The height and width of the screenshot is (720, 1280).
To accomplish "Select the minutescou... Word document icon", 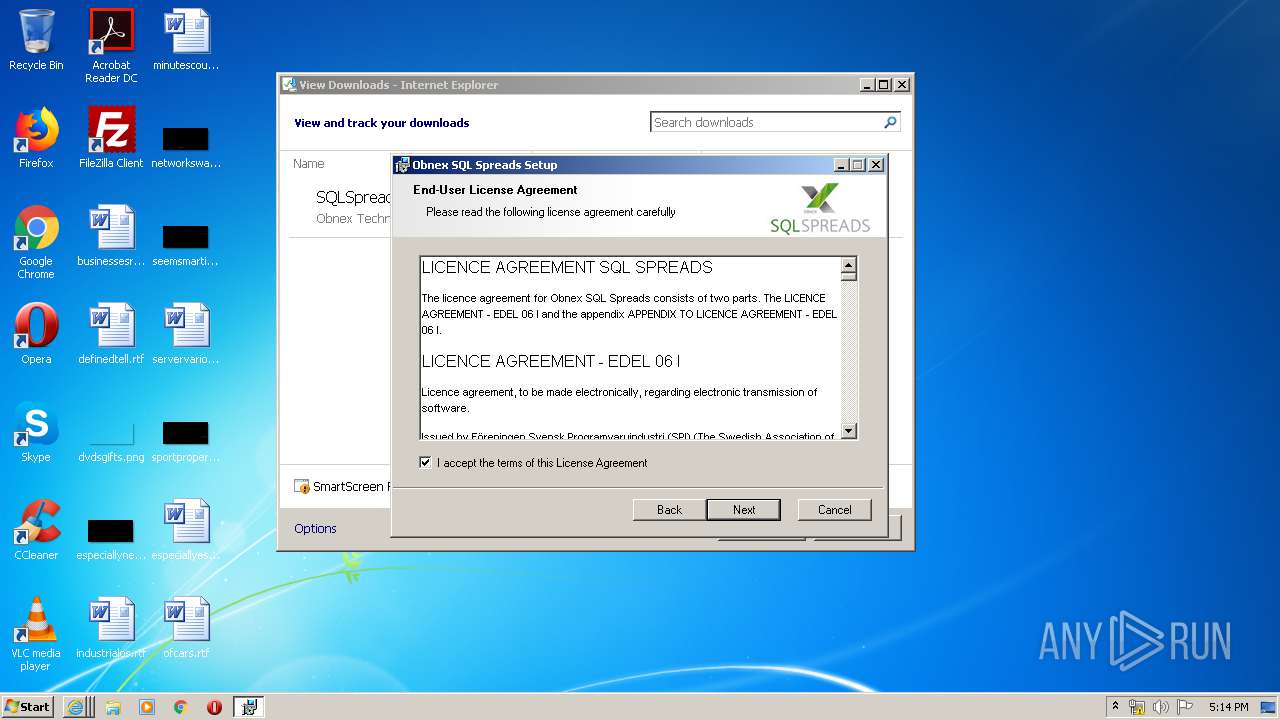I will (186, 40).
